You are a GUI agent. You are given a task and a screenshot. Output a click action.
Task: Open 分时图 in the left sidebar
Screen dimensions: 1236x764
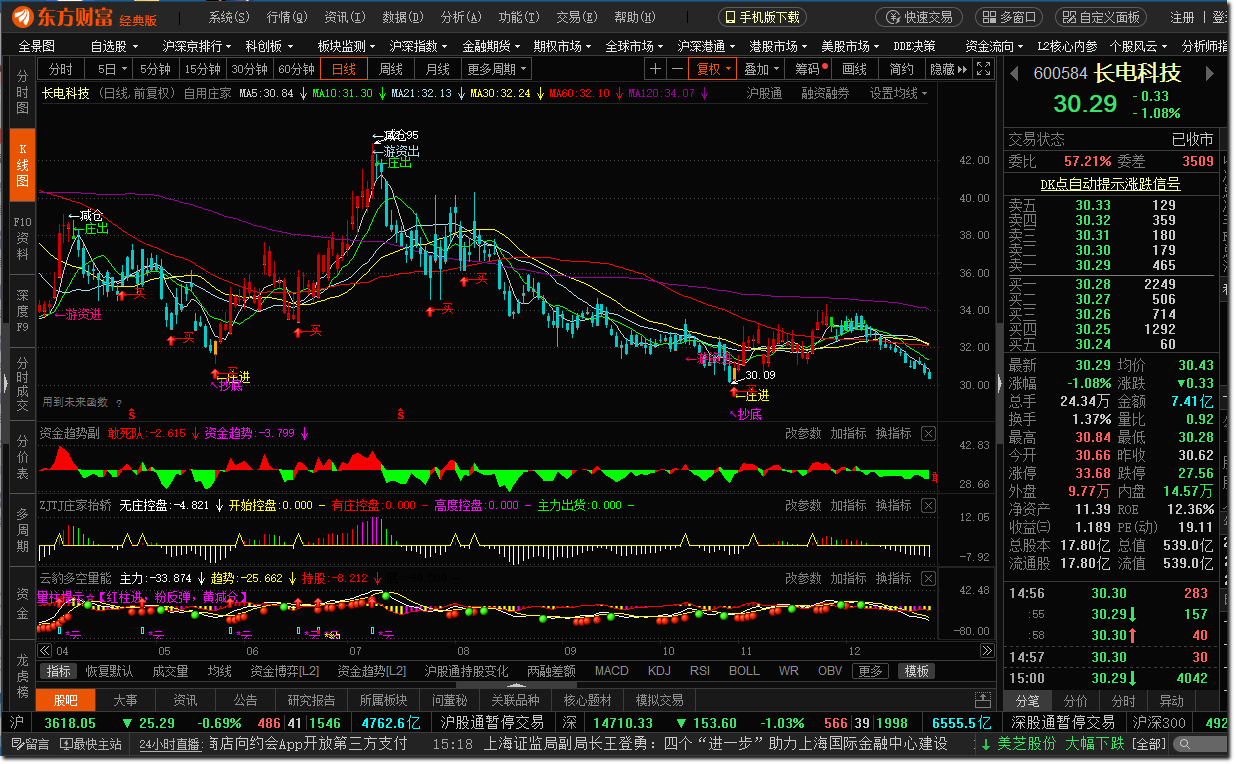(22, 92)
